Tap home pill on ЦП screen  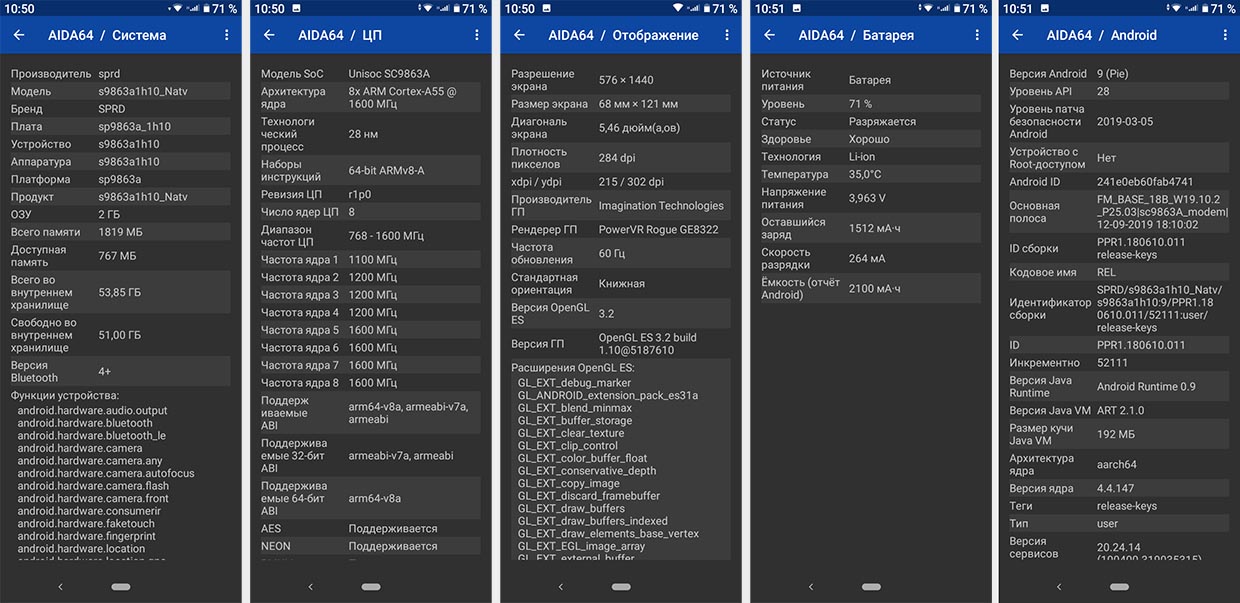click(x=371, y=587)
